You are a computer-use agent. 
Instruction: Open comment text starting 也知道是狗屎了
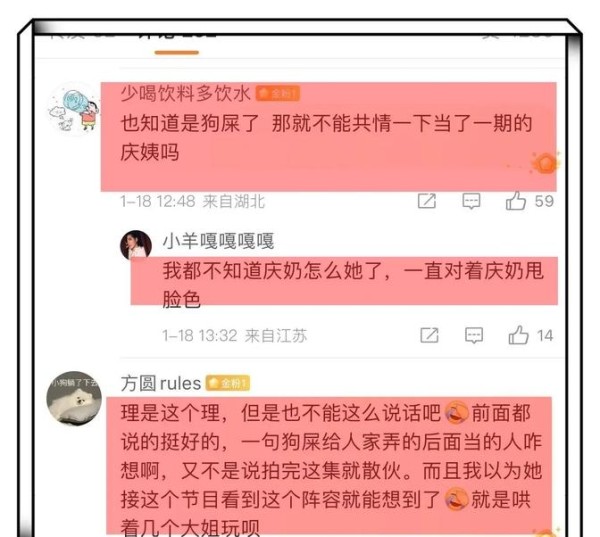[326, 138]
